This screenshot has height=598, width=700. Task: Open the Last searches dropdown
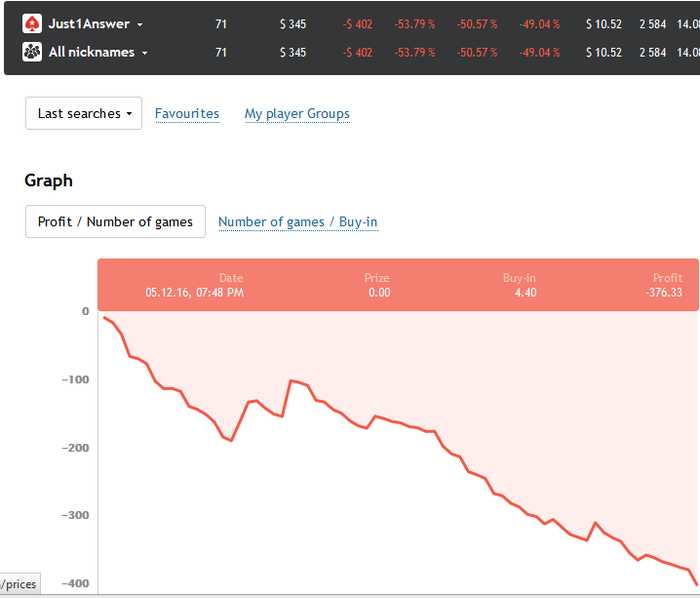84,114
